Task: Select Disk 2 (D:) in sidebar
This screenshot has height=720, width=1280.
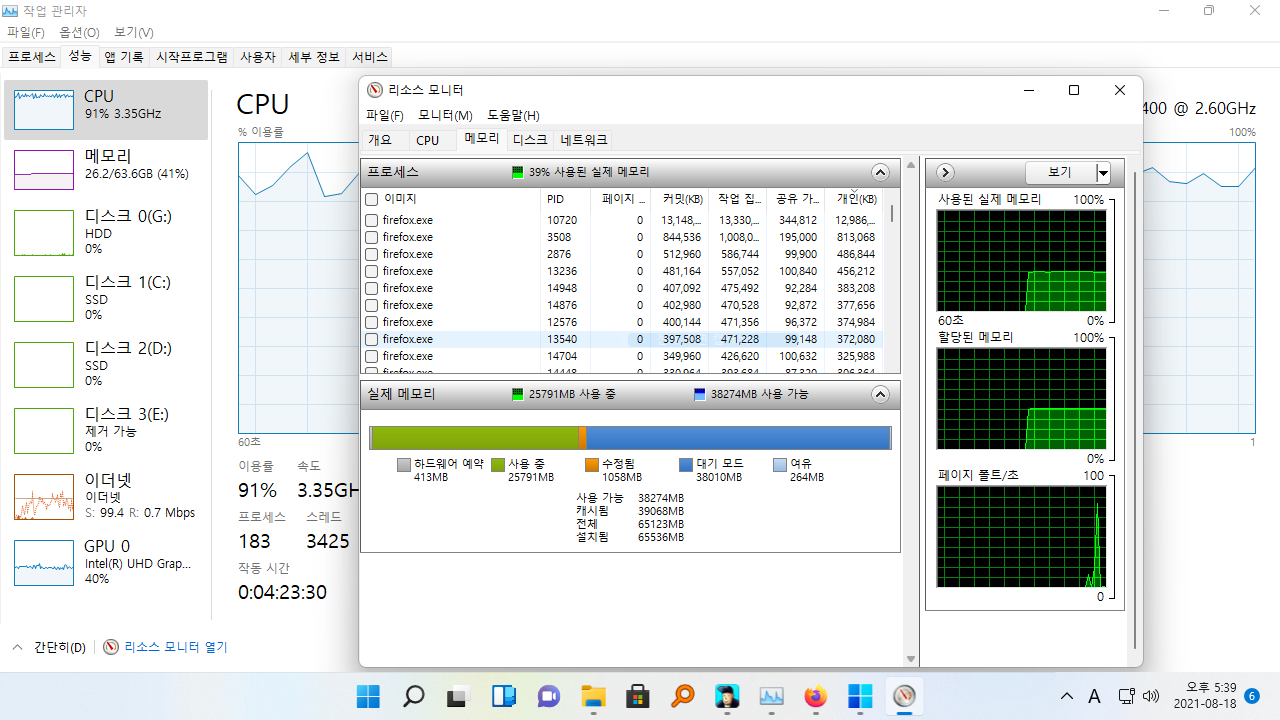Action: tap(106, 363)
